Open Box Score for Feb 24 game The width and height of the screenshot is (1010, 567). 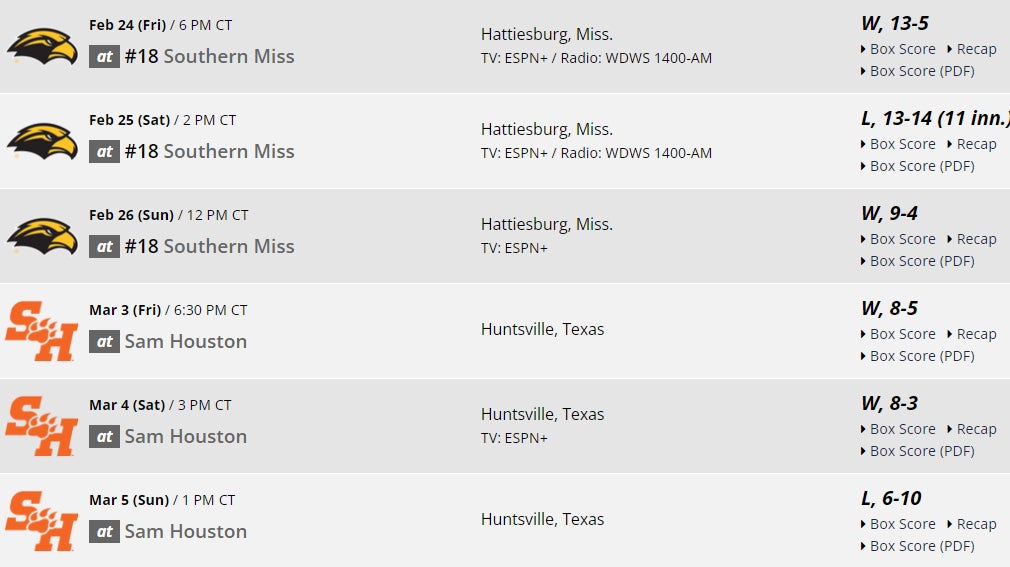point(902,49)
